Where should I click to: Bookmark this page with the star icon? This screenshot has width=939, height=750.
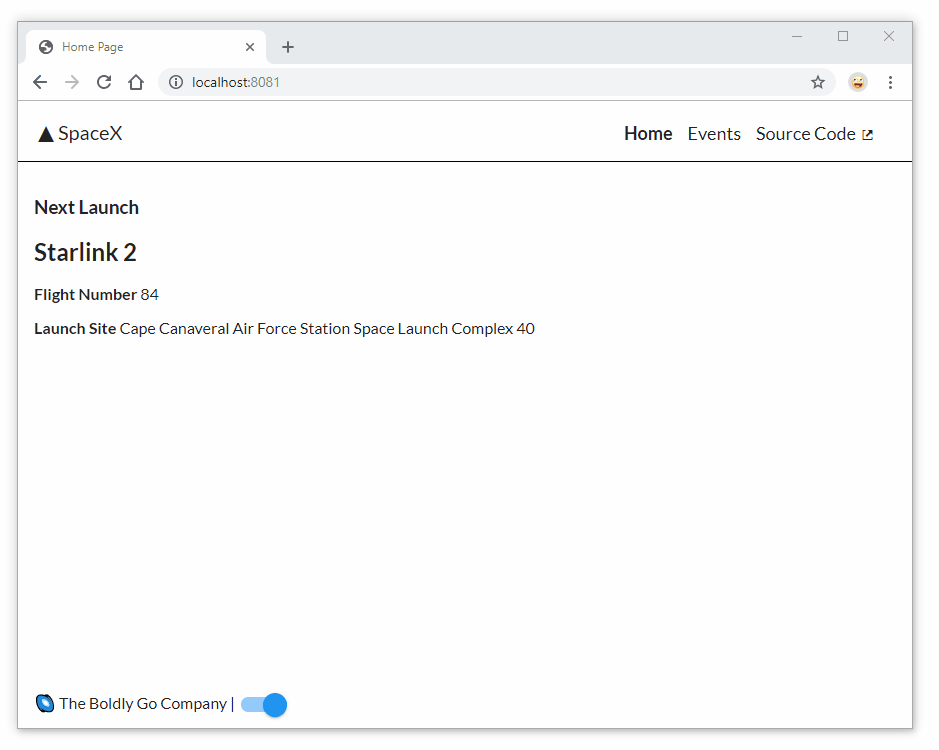(817, 82)
